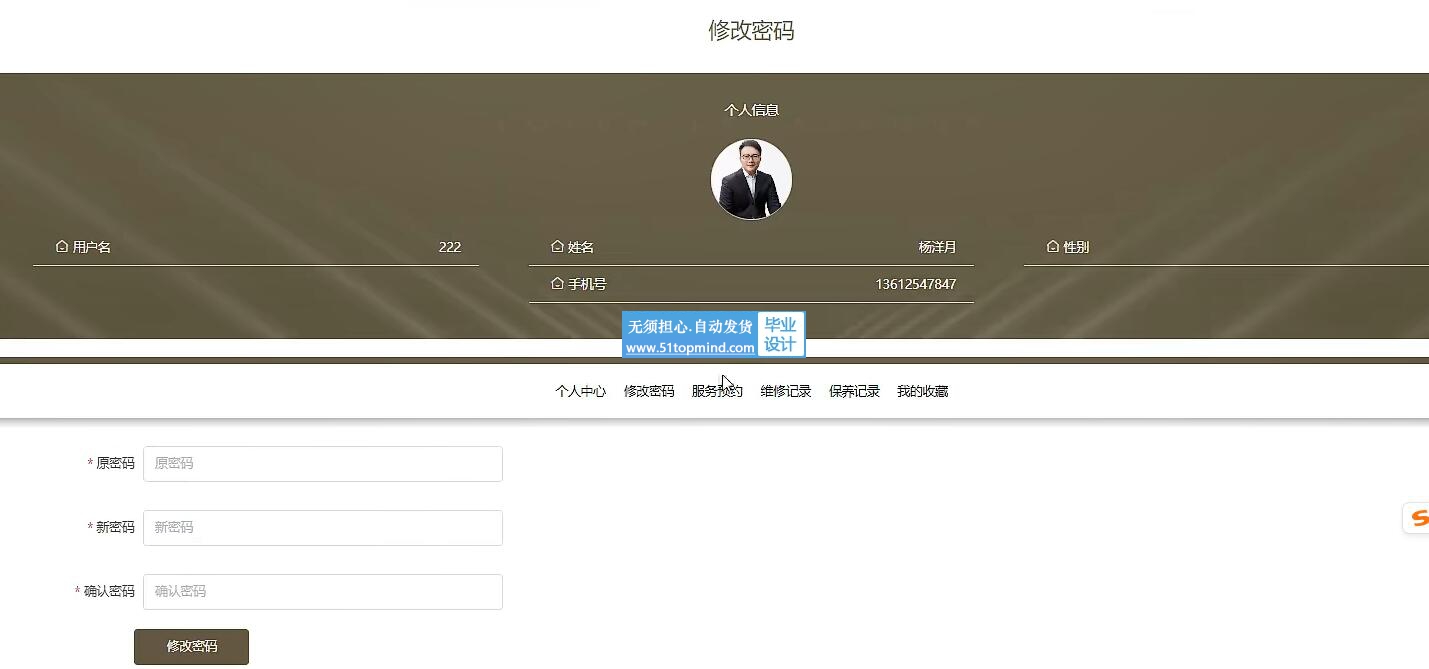
Task: Click the home icon beside 用户名
Action: point(62,246)
